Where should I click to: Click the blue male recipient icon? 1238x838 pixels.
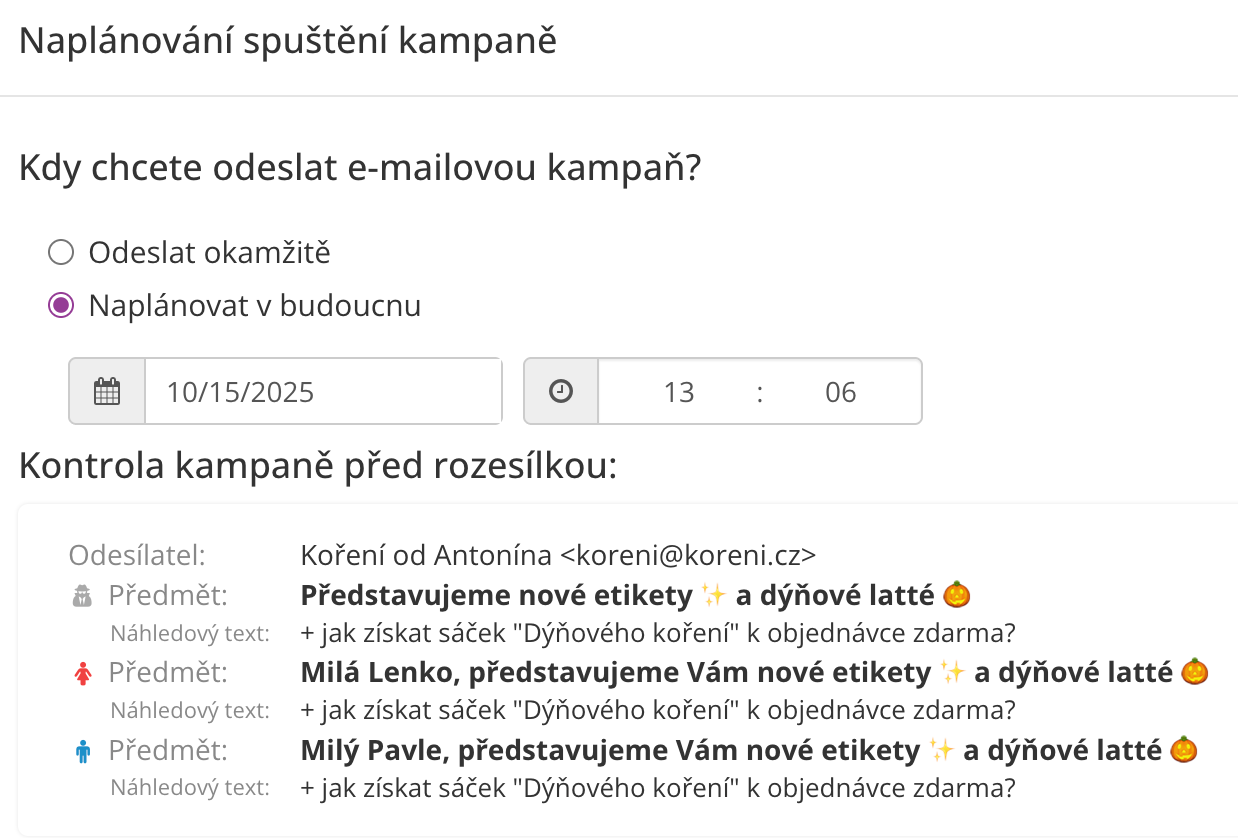pos(83,751)
